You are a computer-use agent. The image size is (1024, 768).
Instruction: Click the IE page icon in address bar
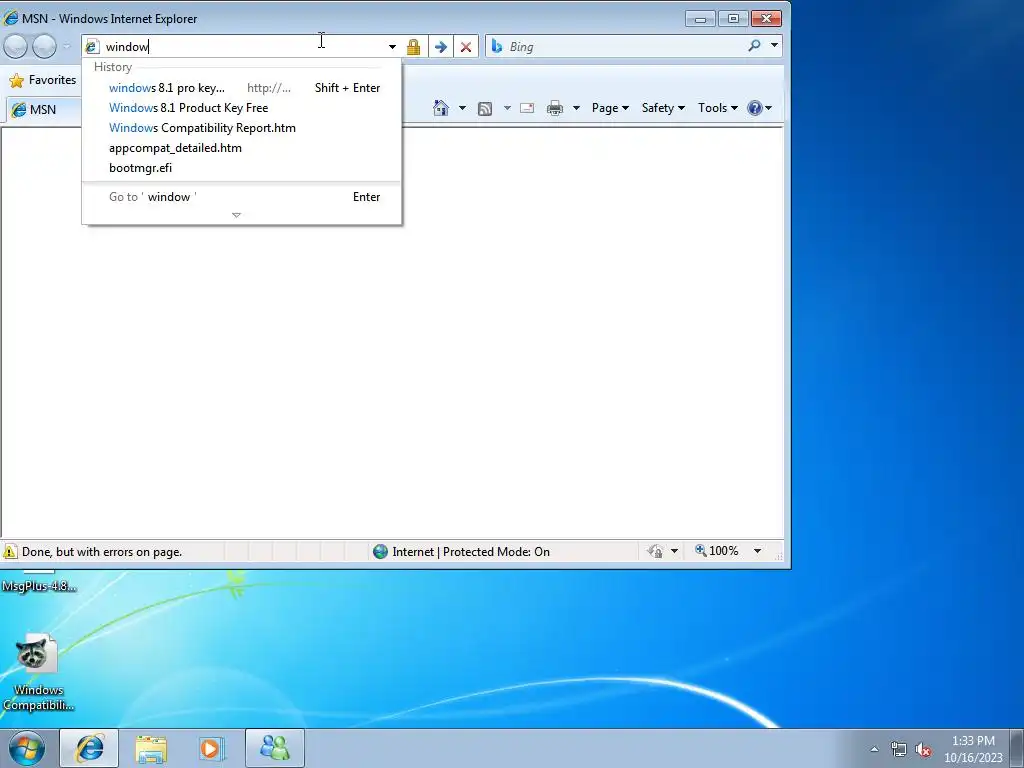click(x=92, y=46)
